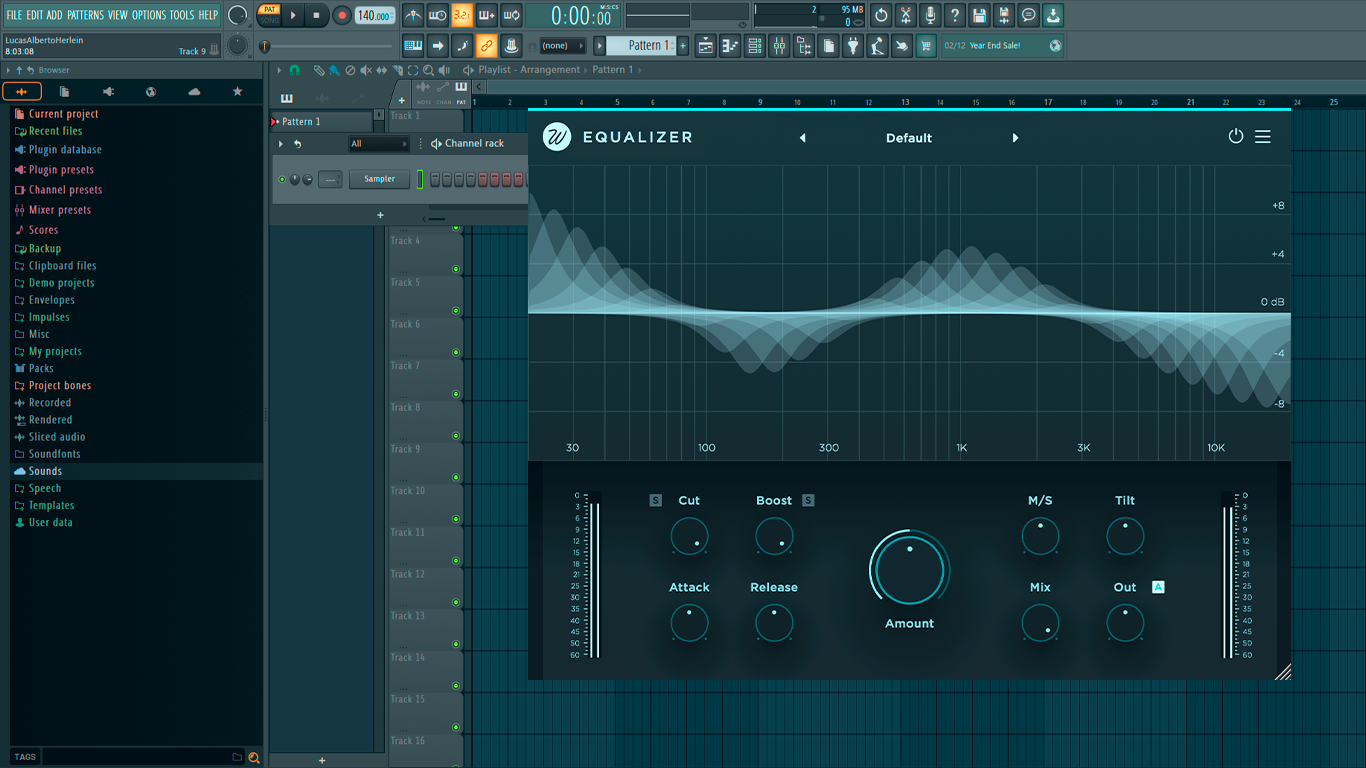Image resolution: width=1366 pixels, height=768 pixels.
Task: Click the song position slider
Action: 327,46
